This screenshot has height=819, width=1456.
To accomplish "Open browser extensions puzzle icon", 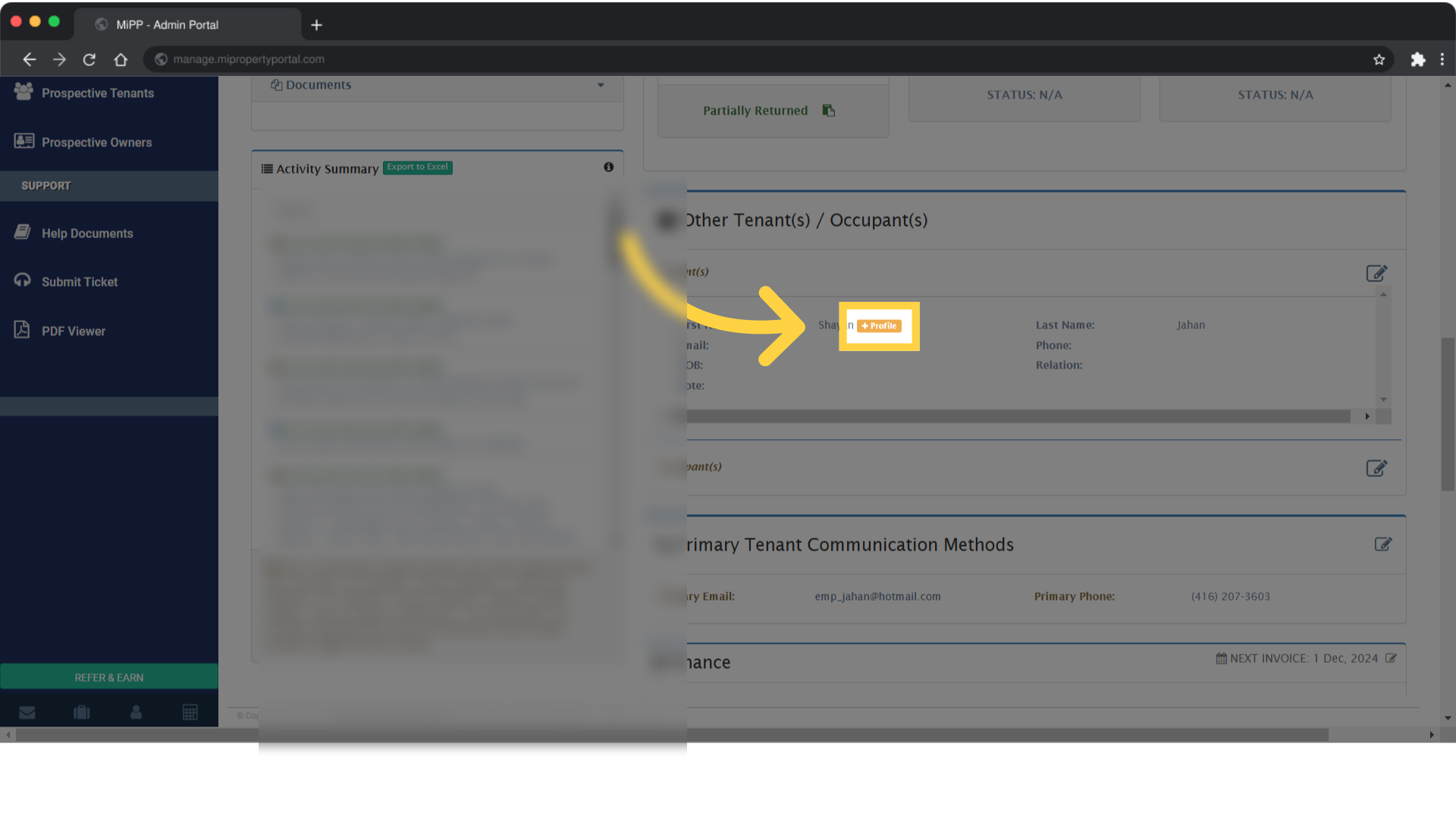I will [x=1417, y=59].
